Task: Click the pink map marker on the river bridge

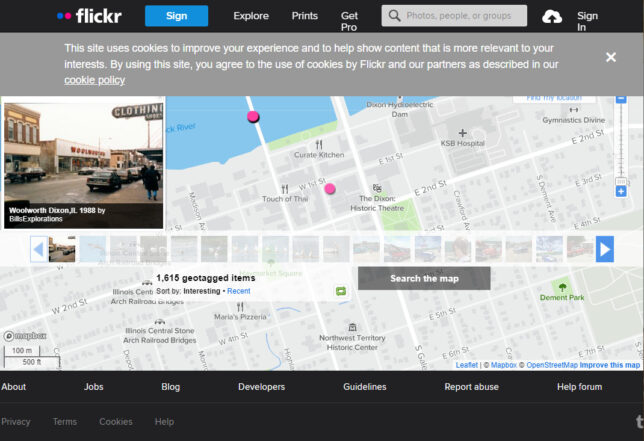Action: [x=253, y=117]
